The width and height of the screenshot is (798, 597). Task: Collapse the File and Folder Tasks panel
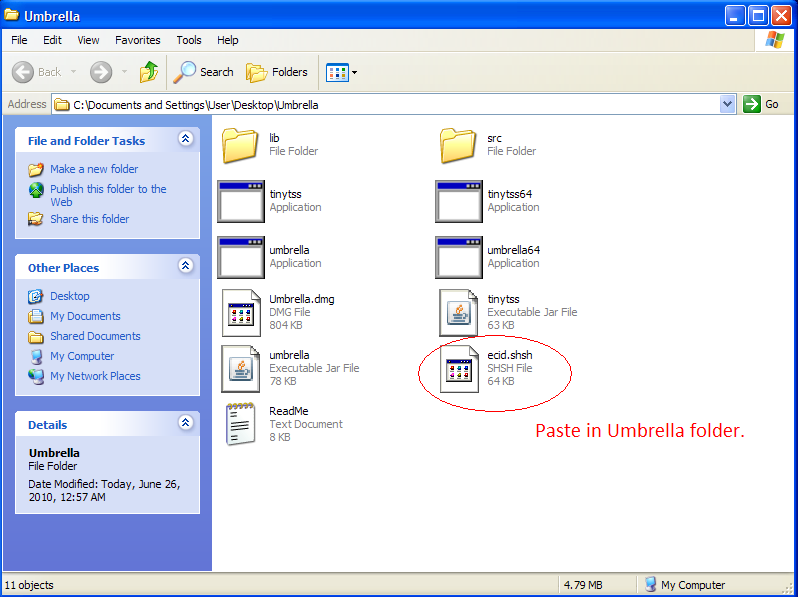click(185, 140)
